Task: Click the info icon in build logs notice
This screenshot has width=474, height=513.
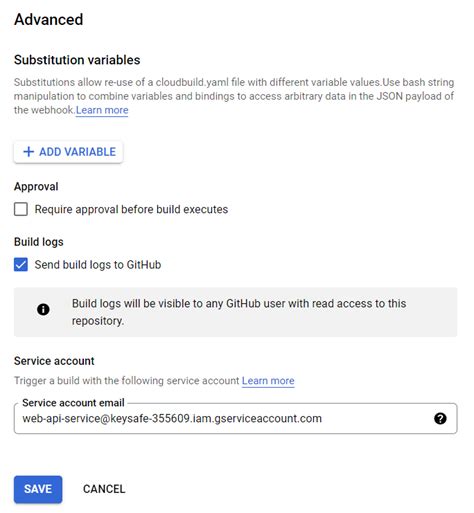Action: pos(43,309)
